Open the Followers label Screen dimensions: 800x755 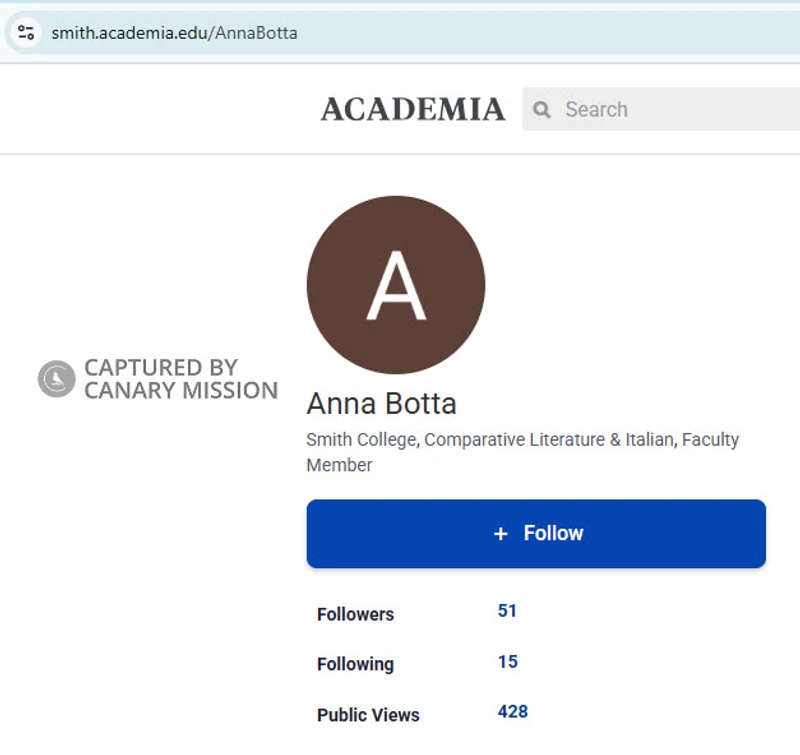tap(356, 614)
